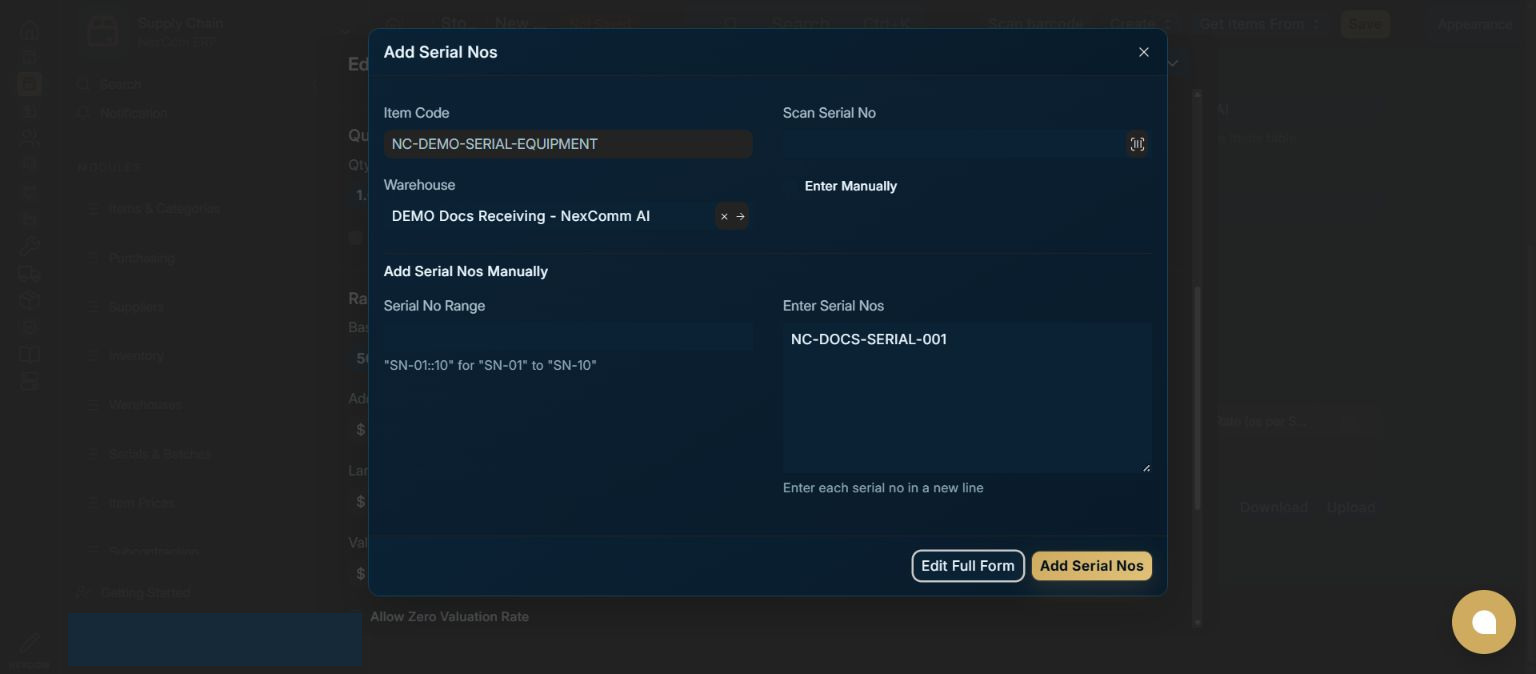The image size is (1536, 674).
Task: Expand the Supply Chain workspace switcher
Action: point(345,31)
